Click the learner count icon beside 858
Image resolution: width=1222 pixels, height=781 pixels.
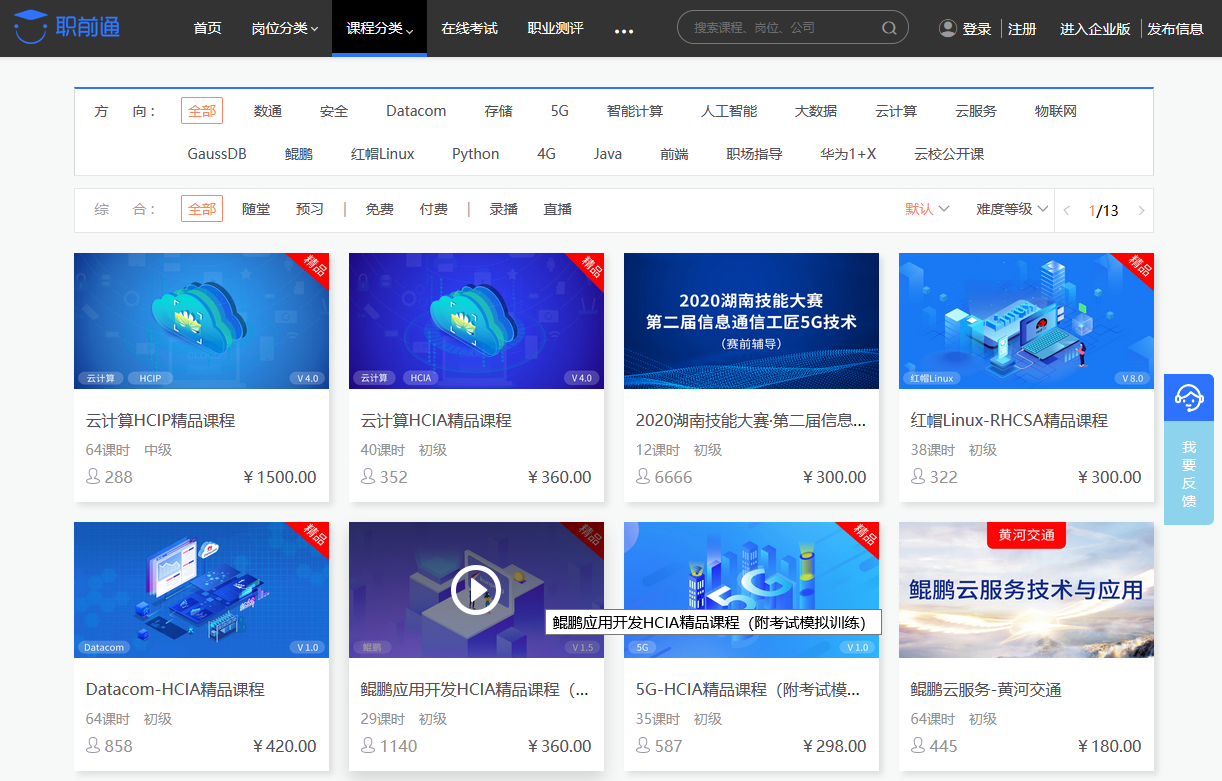pyautogui.click(x=94, y=746)
